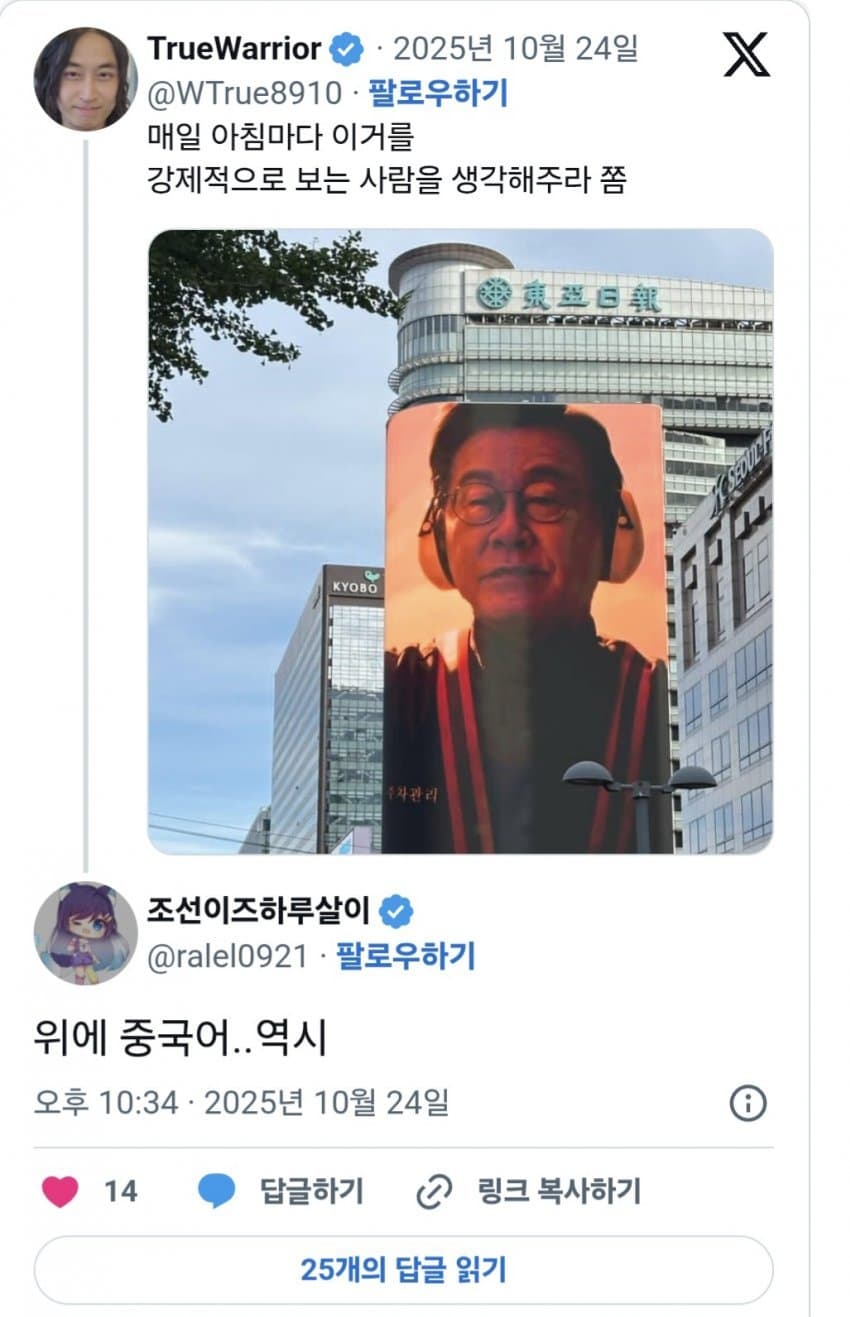The image size is (850, 1317).
Task: Click the blue reply bubble icon
Action: [216, 1192]
